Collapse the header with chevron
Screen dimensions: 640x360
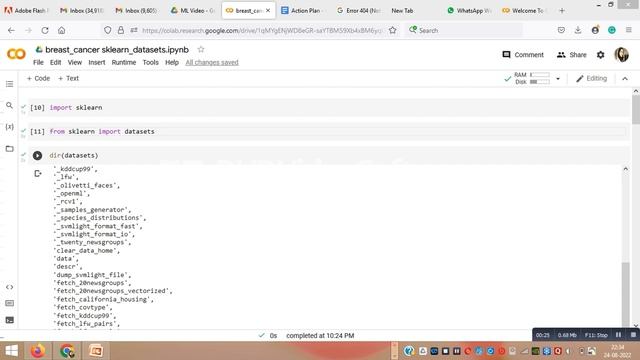(625, 79)
